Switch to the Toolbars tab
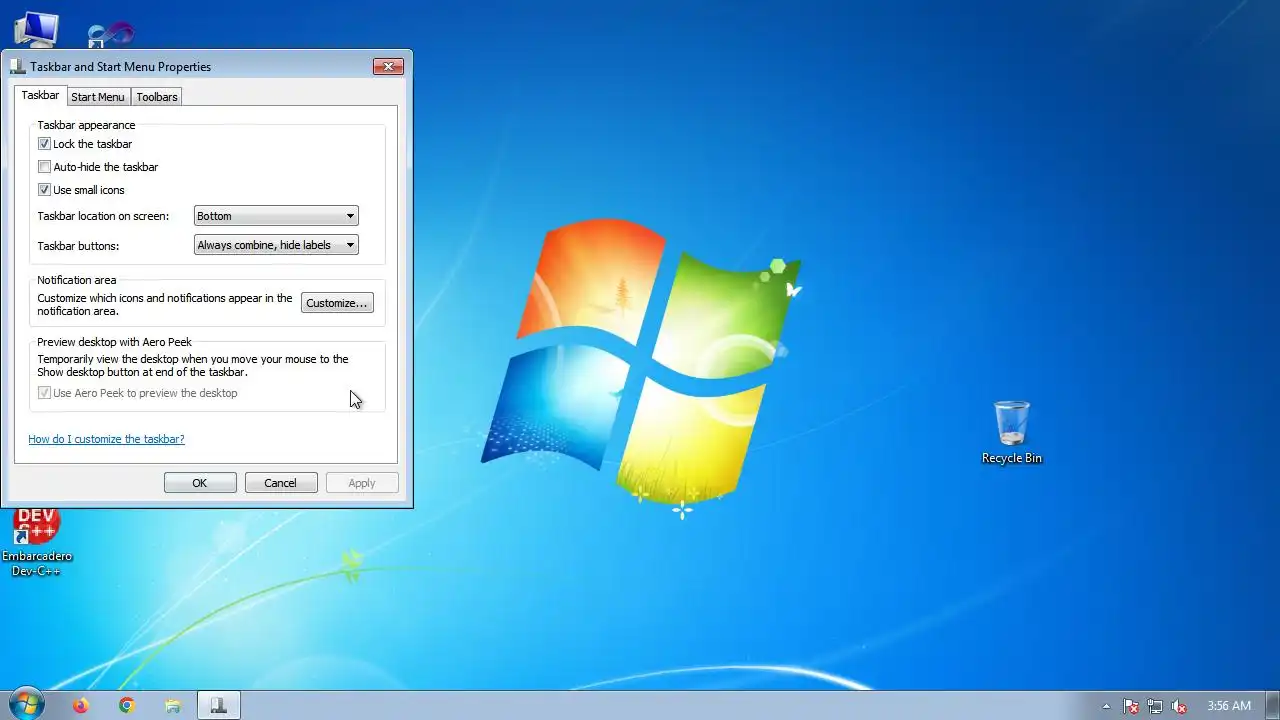This screenshot has width=1280, height=720. [157, 97]
